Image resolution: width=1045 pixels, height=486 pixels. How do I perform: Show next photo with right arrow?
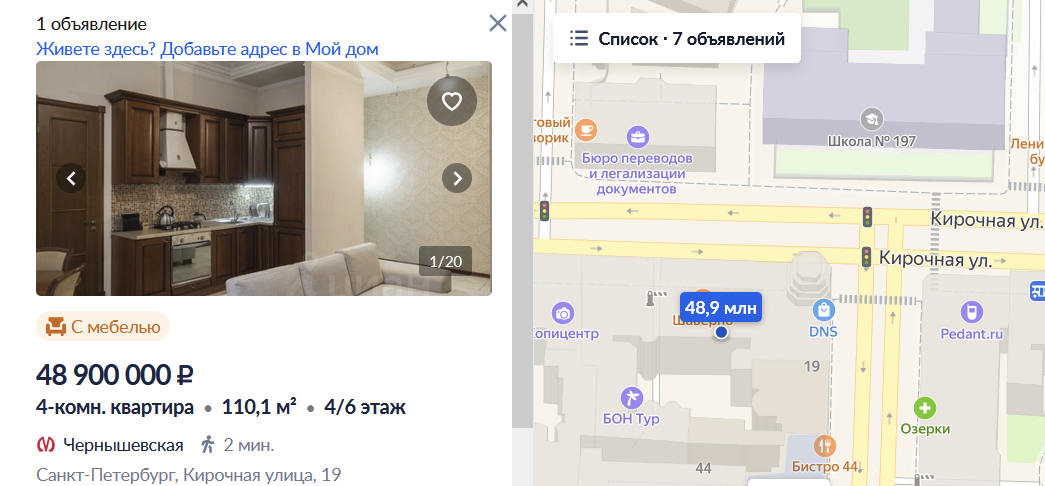457,178
